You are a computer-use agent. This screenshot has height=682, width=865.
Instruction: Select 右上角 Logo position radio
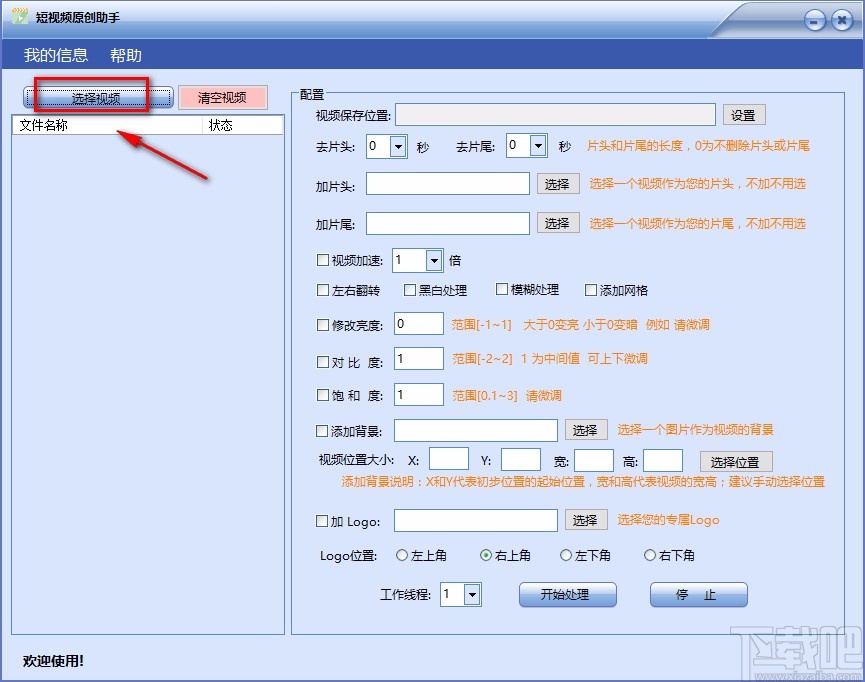point(485,555)
